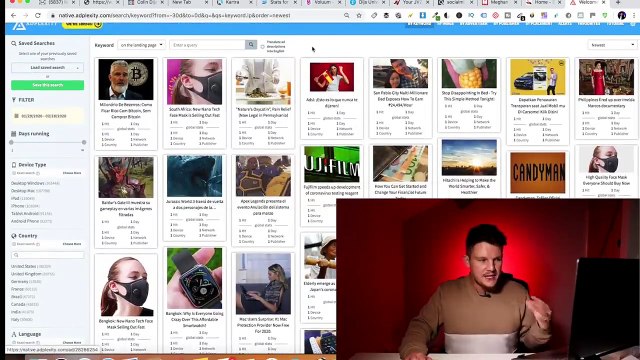Open the Chrome three-dot menu

click(634, 16)
